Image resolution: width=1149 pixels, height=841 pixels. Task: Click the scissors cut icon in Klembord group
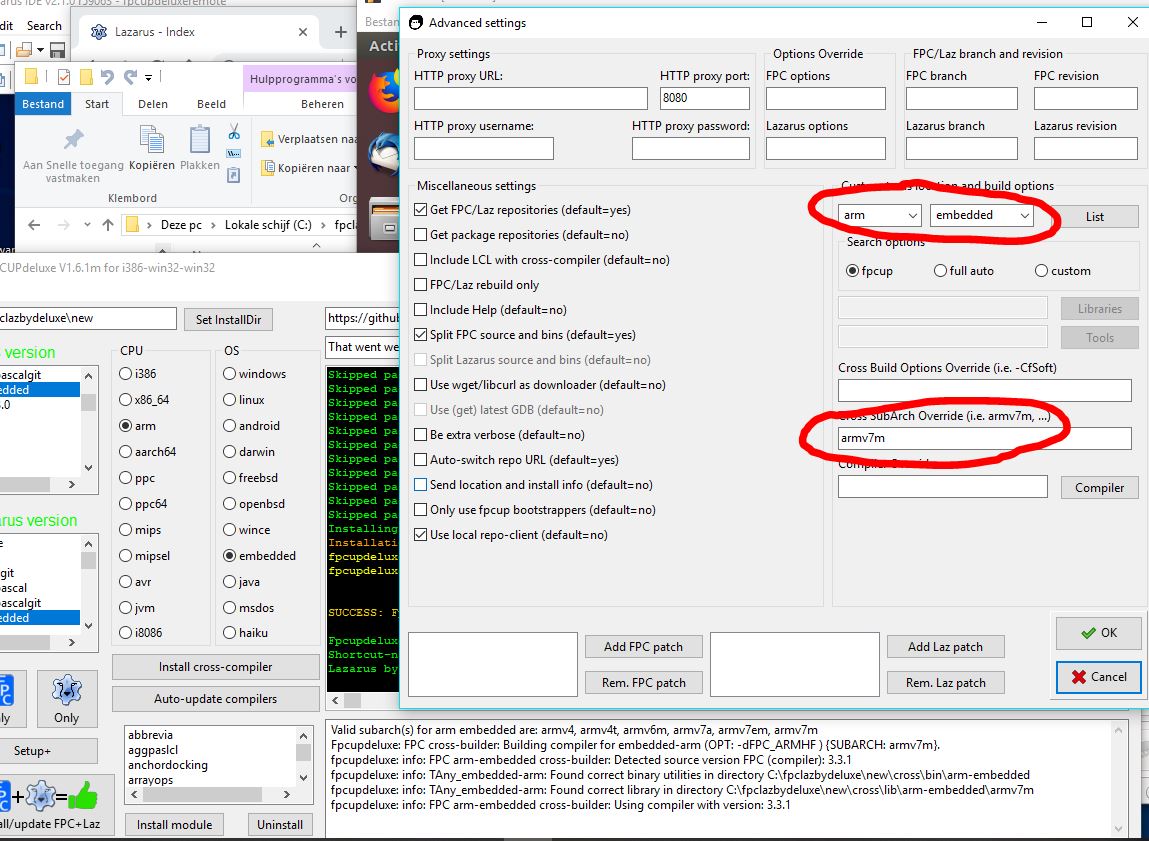point(233,132)
